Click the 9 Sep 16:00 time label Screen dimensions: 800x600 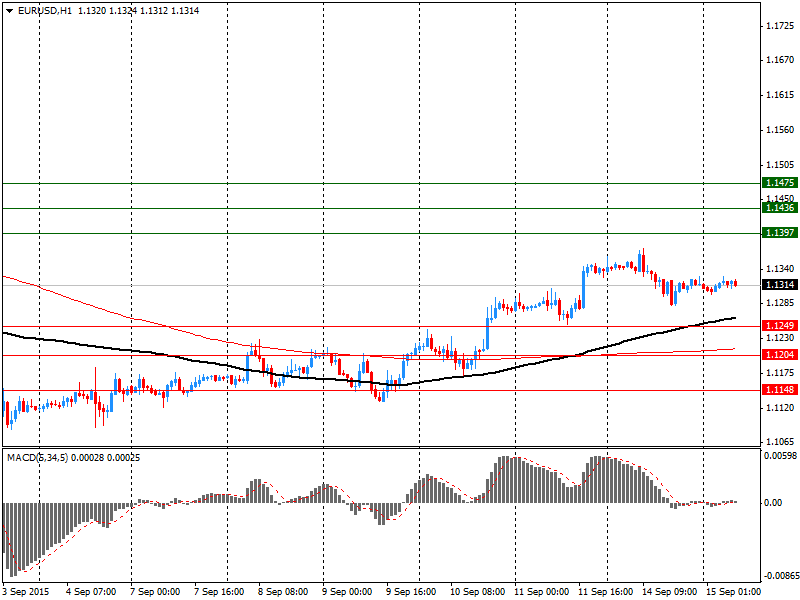coord(411,592)
